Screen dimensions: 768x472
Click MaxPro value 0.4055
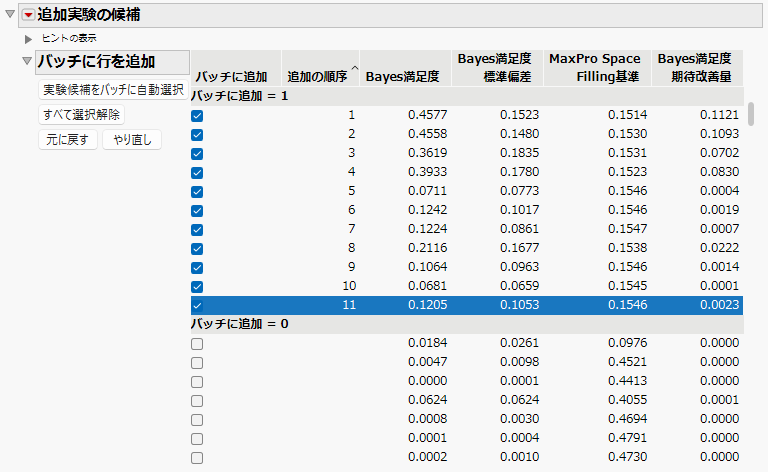(627, 400)
